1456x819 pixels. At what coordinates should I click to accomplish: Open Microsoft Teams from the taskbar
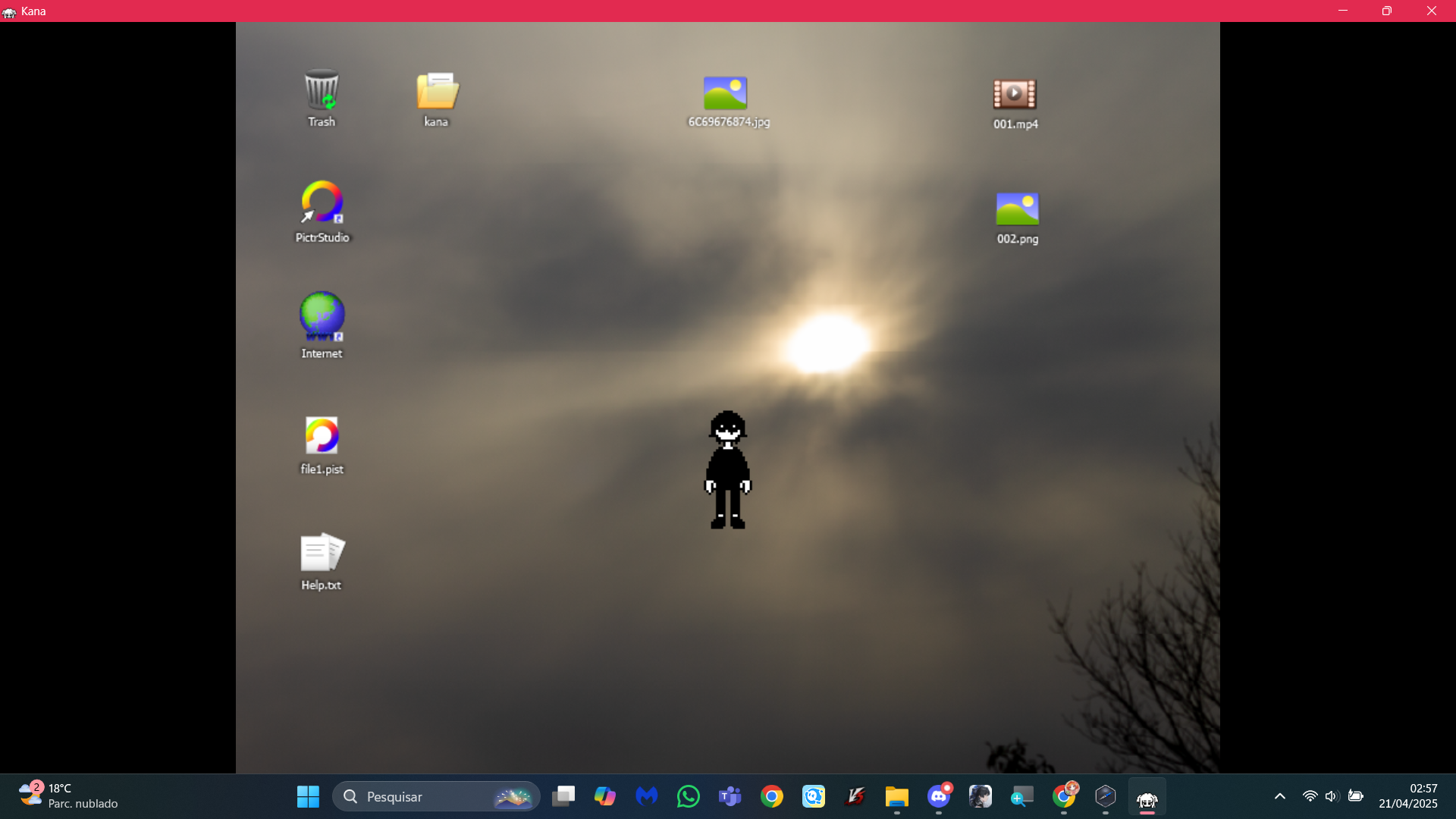(x=730, y=796)
